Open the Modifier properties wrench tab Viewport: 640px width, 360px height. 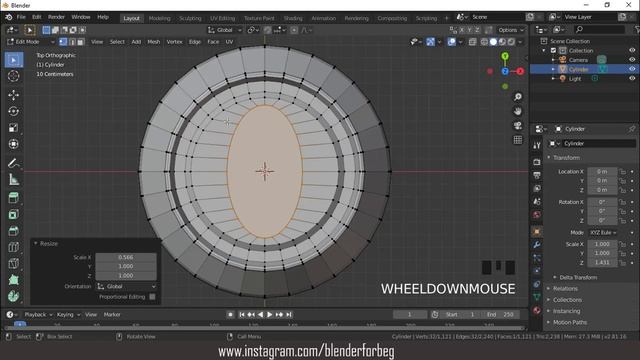coord(537,244)
